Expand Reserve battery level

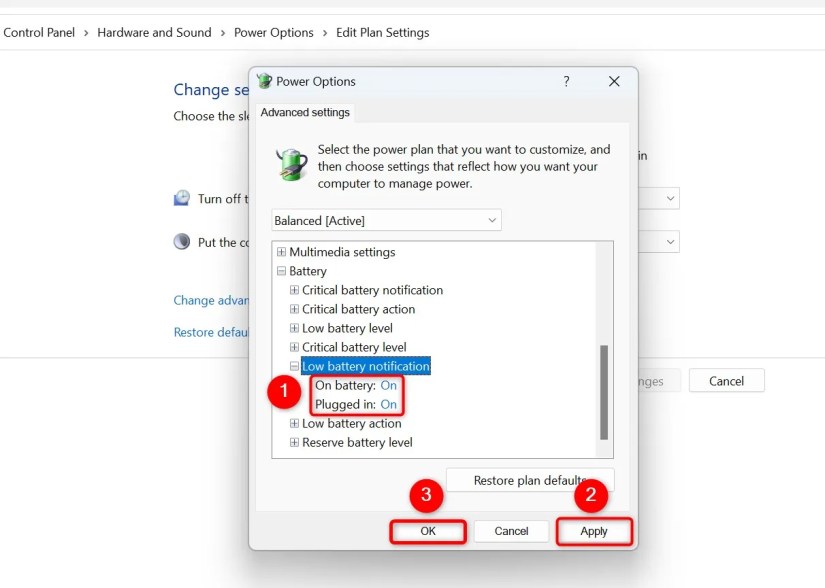[x=294, y=442]
